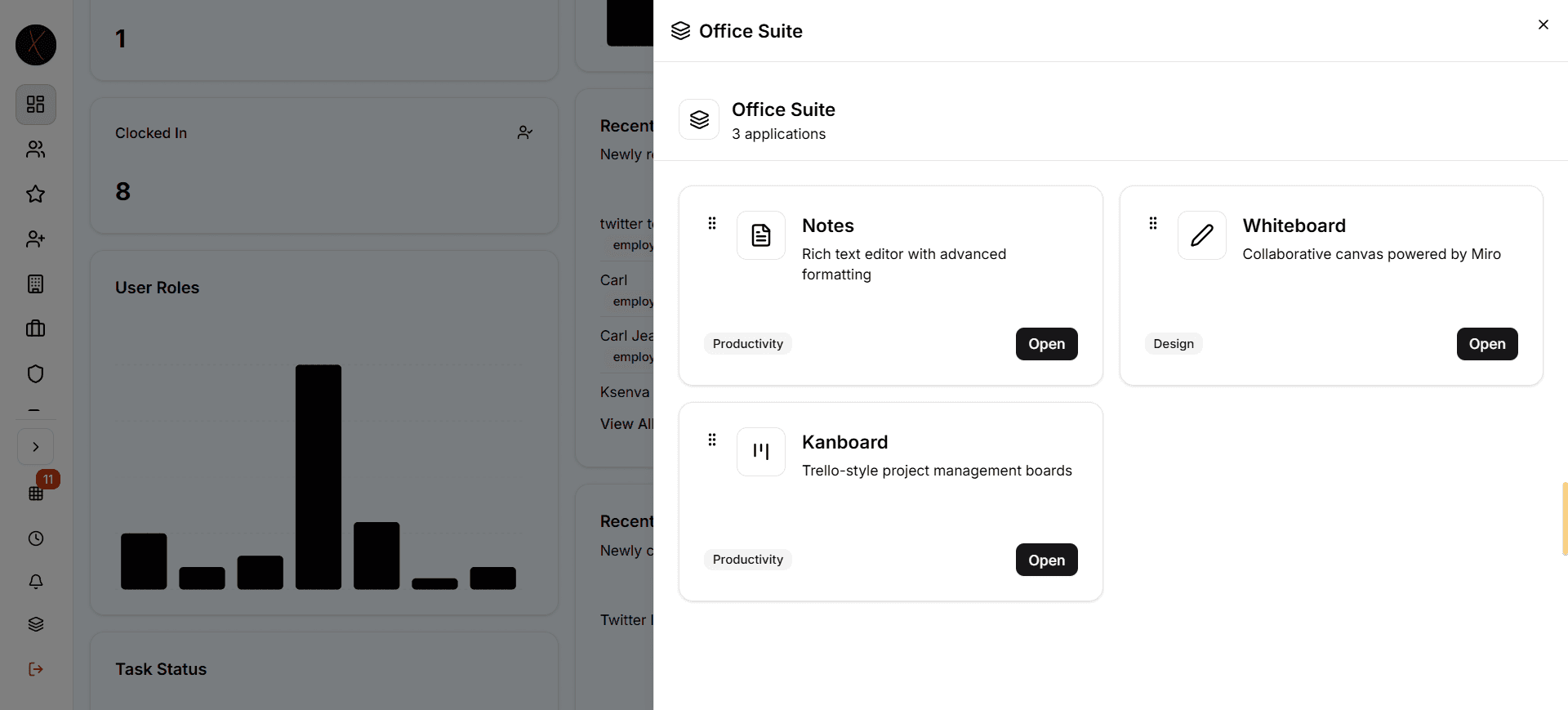
Task: Open the table grid icon with badge 11
Action: [36, 493]
